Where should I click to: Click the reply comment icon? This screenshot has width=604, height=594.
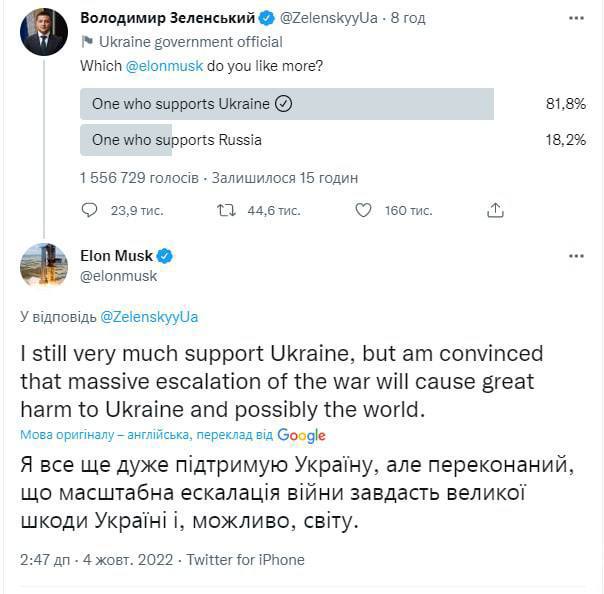89,211
